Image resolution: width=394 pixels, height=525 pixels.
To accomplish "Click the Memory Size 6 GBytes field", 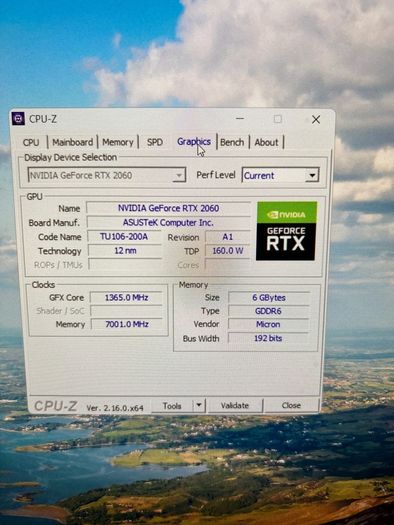I will point(269,297).
